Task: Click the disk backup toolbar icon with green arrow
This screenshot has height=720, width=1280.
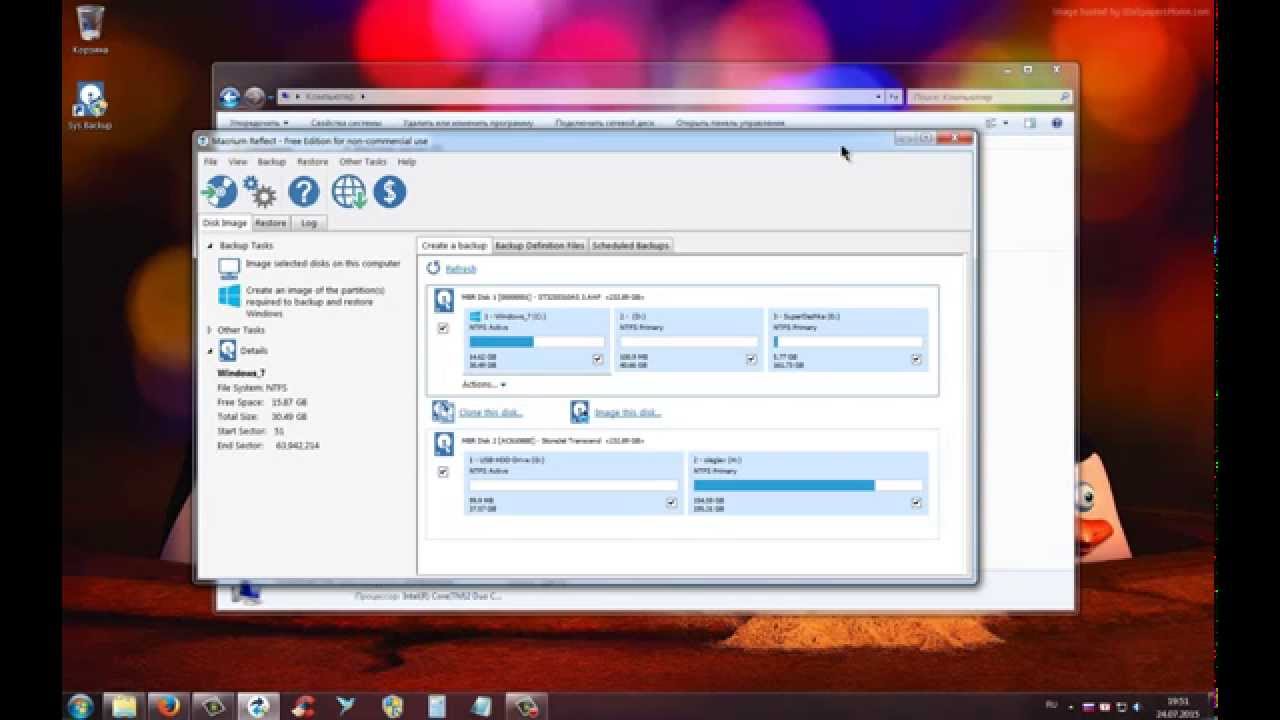Action: pos(219,191)
